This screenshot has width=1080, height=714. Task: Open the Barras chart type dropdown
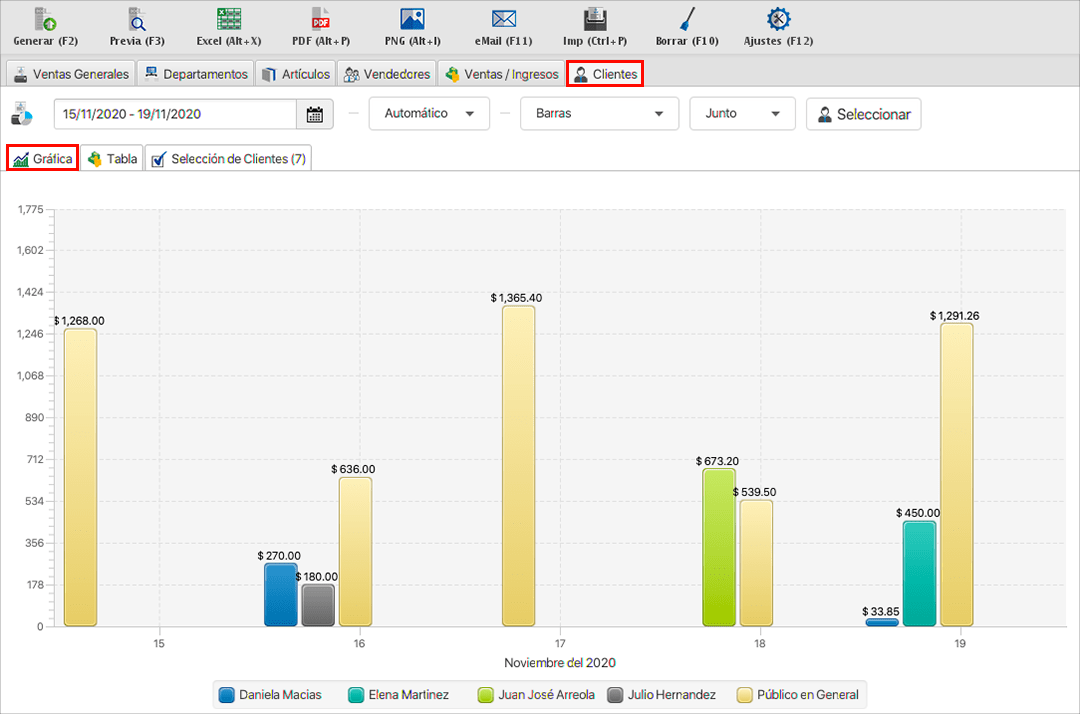pyautogui.click(x=599, y=114)
